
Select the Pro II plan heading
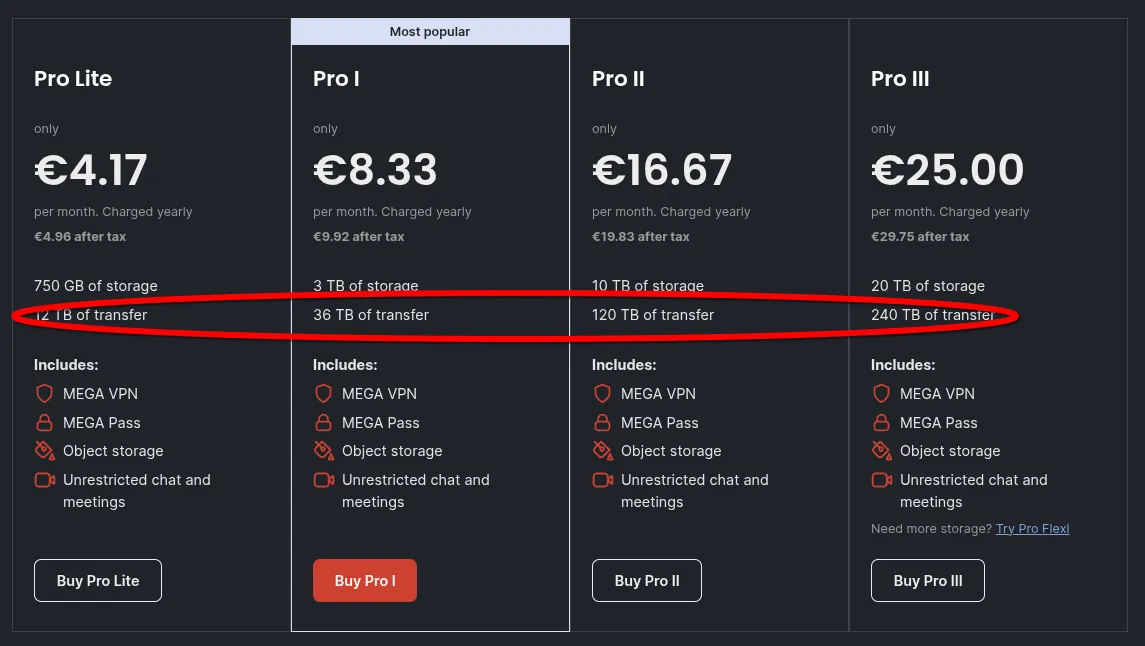(x=618, y=78)
